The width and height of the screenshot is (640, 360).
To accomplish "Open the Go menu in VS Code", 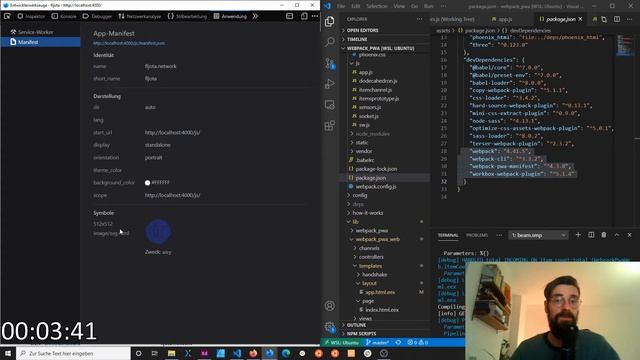I will click(414, 6).
